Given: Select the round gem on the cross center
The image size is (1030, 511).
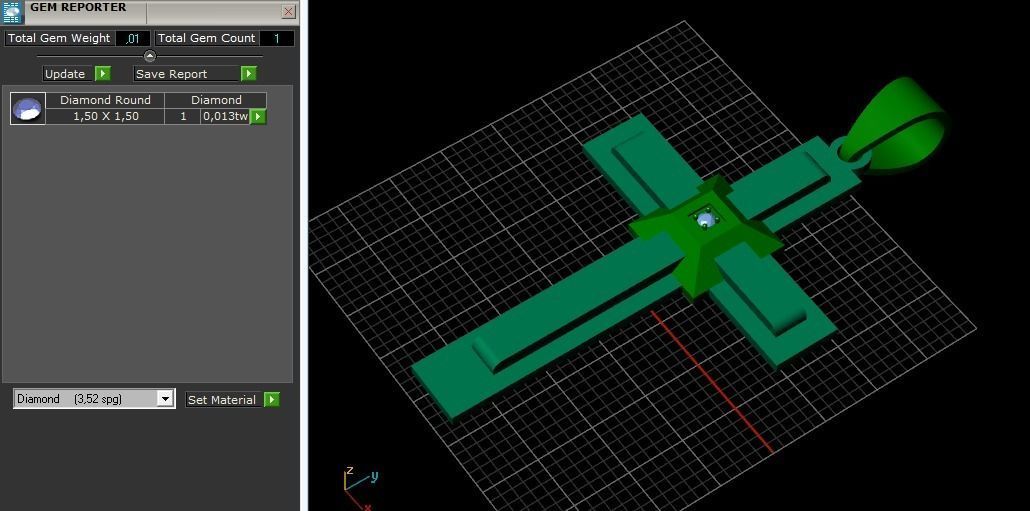Looking at the screenshot, I should click(705, 220).
